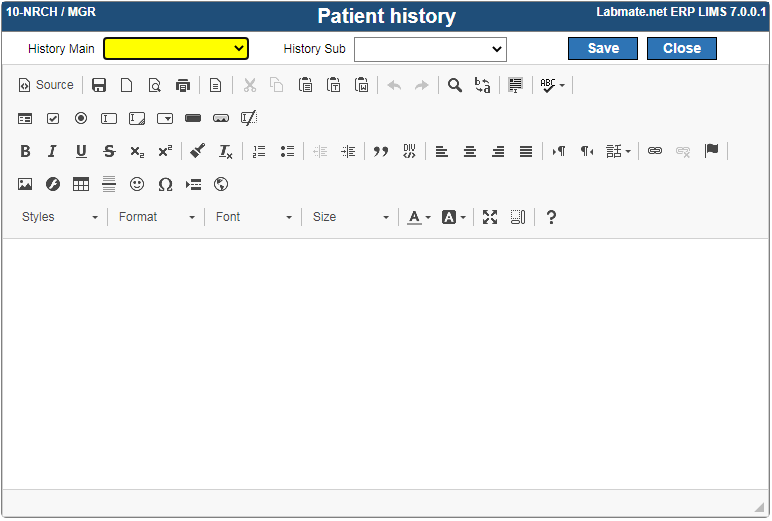Open the text color picker
This screenshot has width=772, height=521.
[x=418, y=217]
